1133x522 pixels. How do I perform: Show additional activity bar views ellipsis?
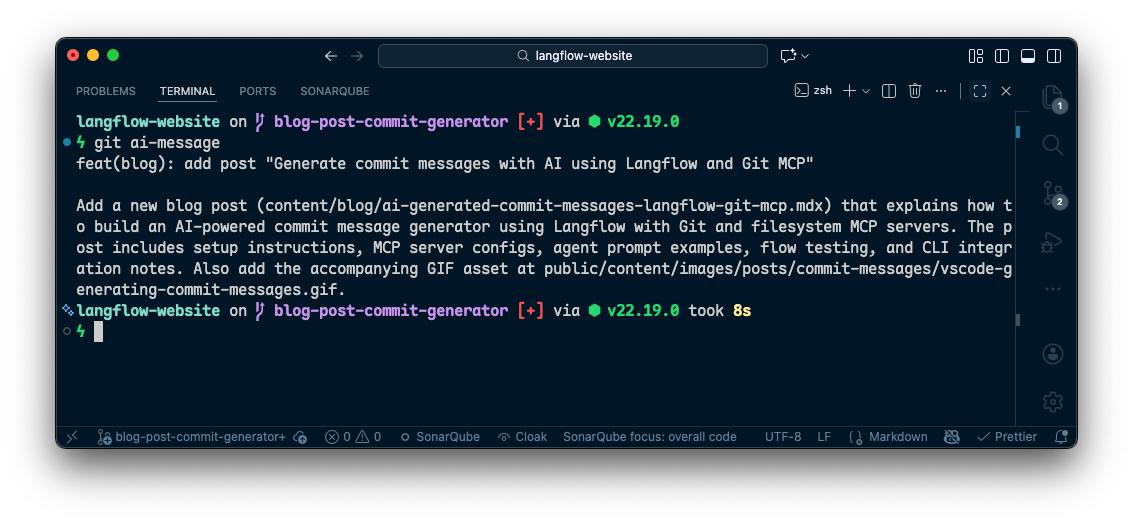[1052, 289]
